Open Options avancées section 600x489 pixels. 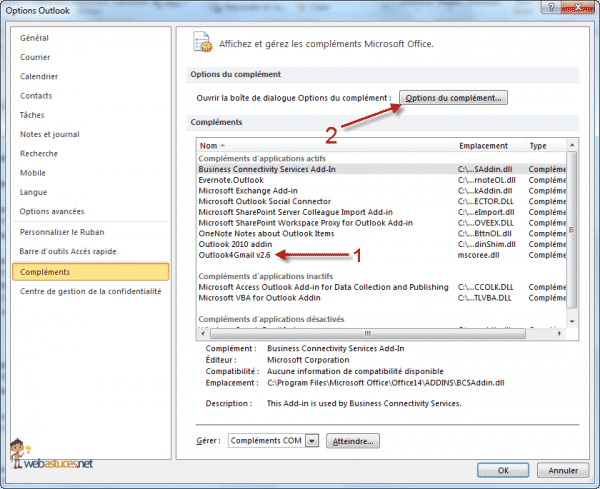coord(52,211)
